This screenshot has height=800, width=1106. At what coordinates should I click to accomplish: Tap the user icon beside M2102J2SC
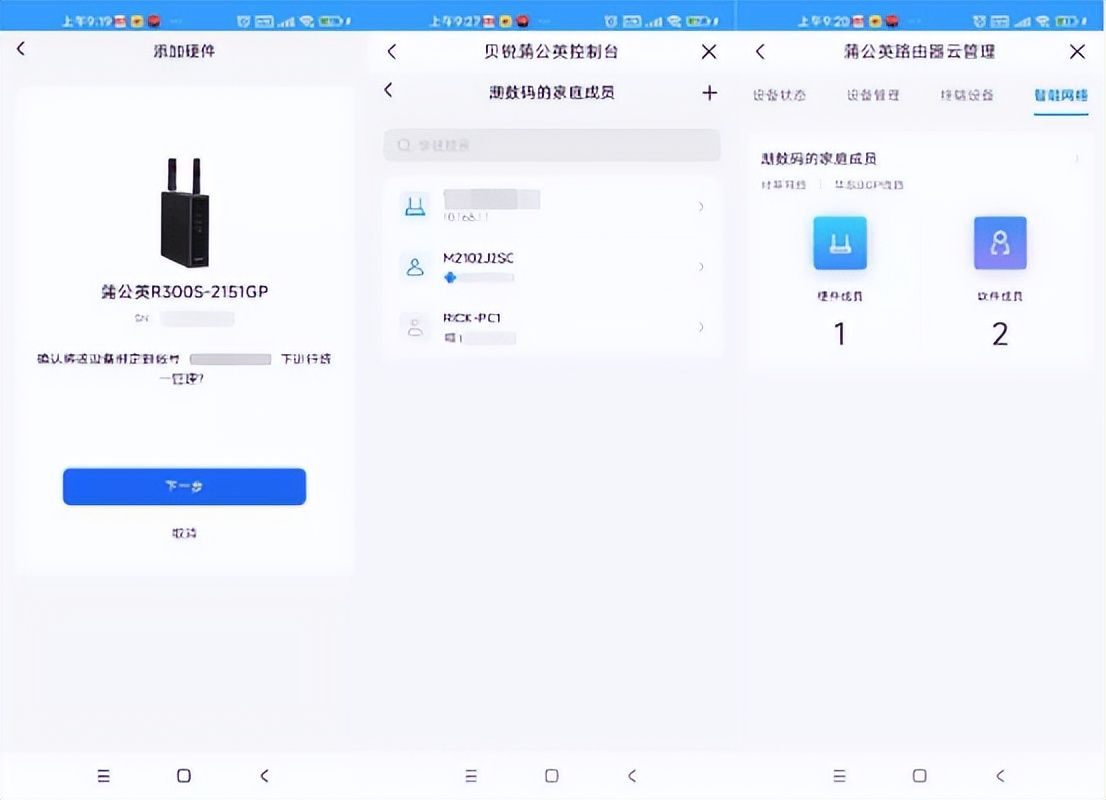click(x=415, y=267)
